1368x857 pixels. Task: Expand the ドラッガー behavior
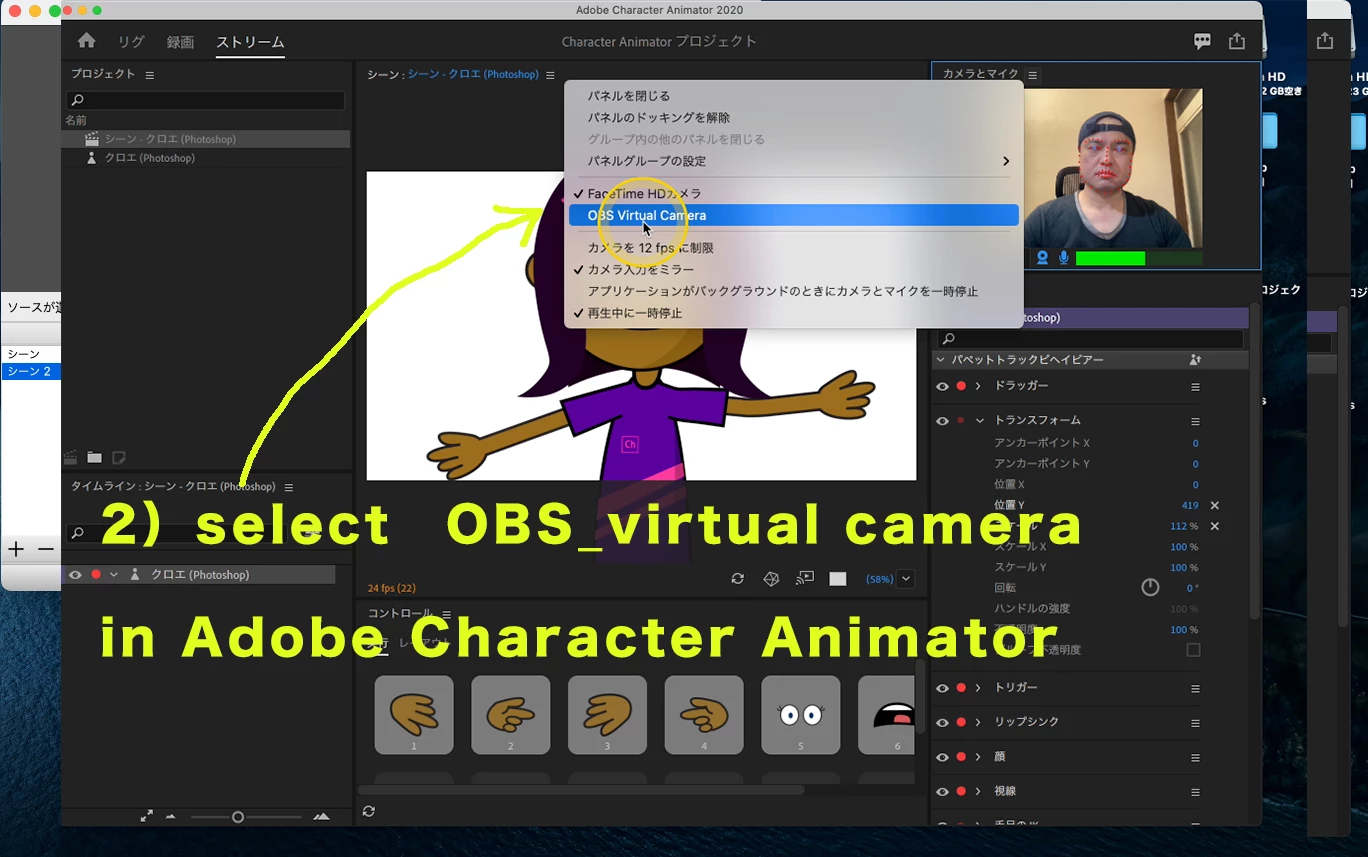click(979, 386)
